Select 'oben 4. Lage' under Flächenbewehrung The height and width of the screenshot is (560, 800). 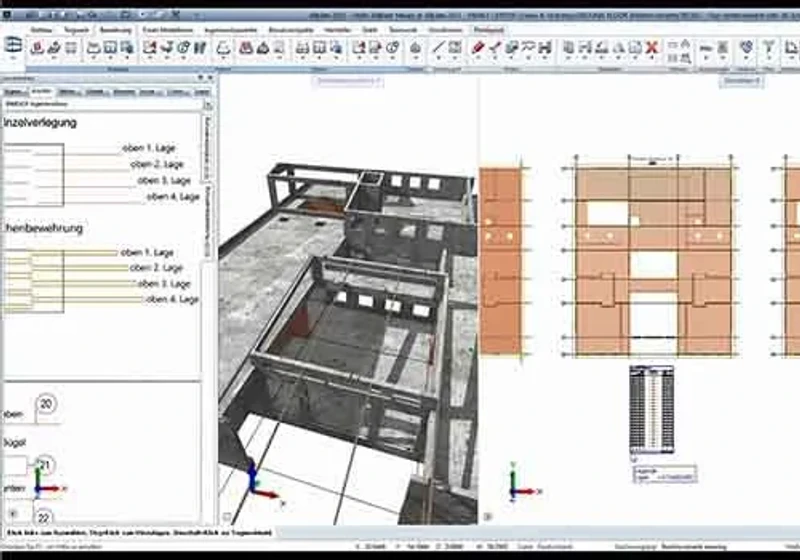pos(172,299)
